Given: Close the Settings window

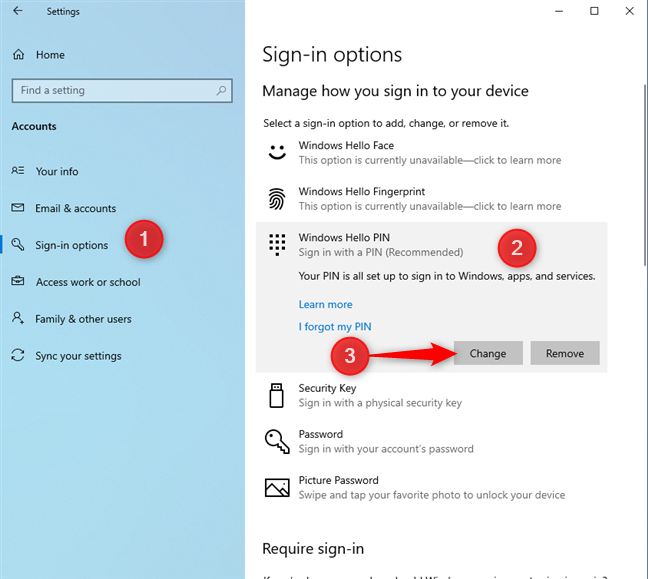Looking at the screenshot, I should pyautogui.click(x=629, y=11).
